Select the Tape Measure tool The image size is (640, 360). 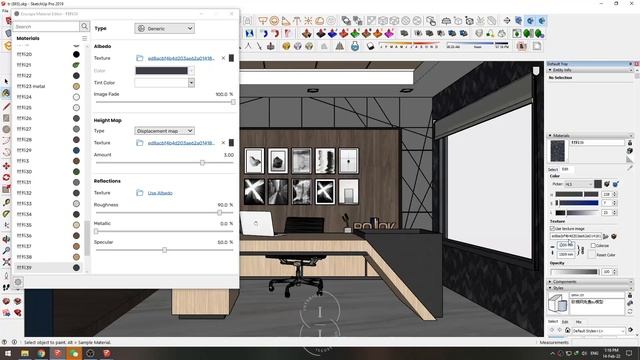(x=6, y=202)
